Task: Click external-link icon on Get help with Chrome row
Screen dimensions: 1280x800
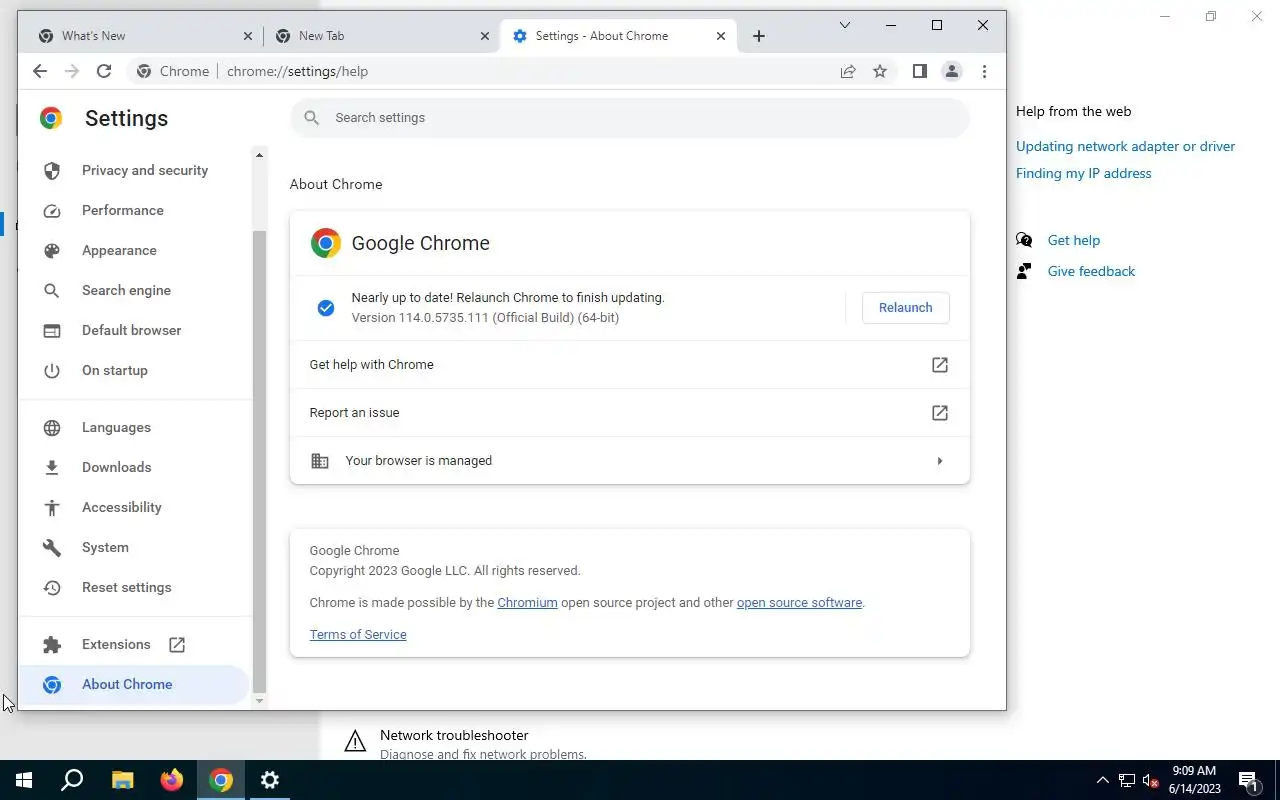Action: click(940, 365)
